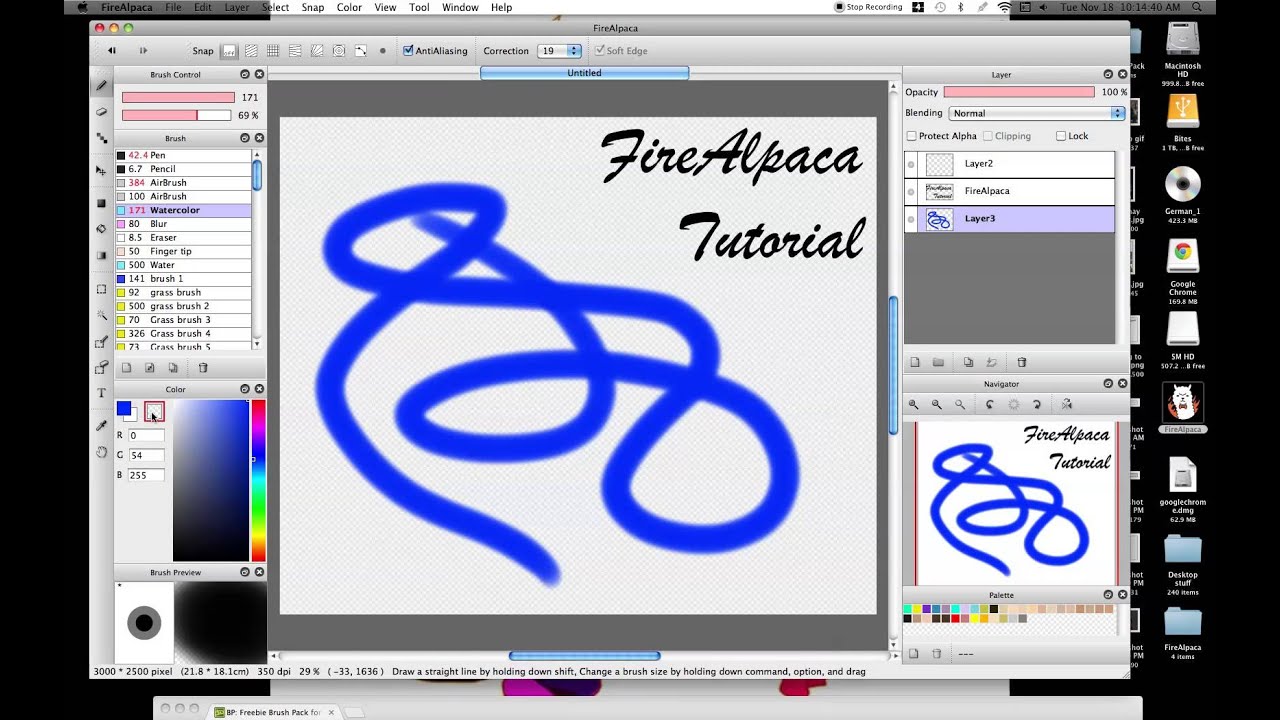Choose the Pencil brush

pos(183,169)
